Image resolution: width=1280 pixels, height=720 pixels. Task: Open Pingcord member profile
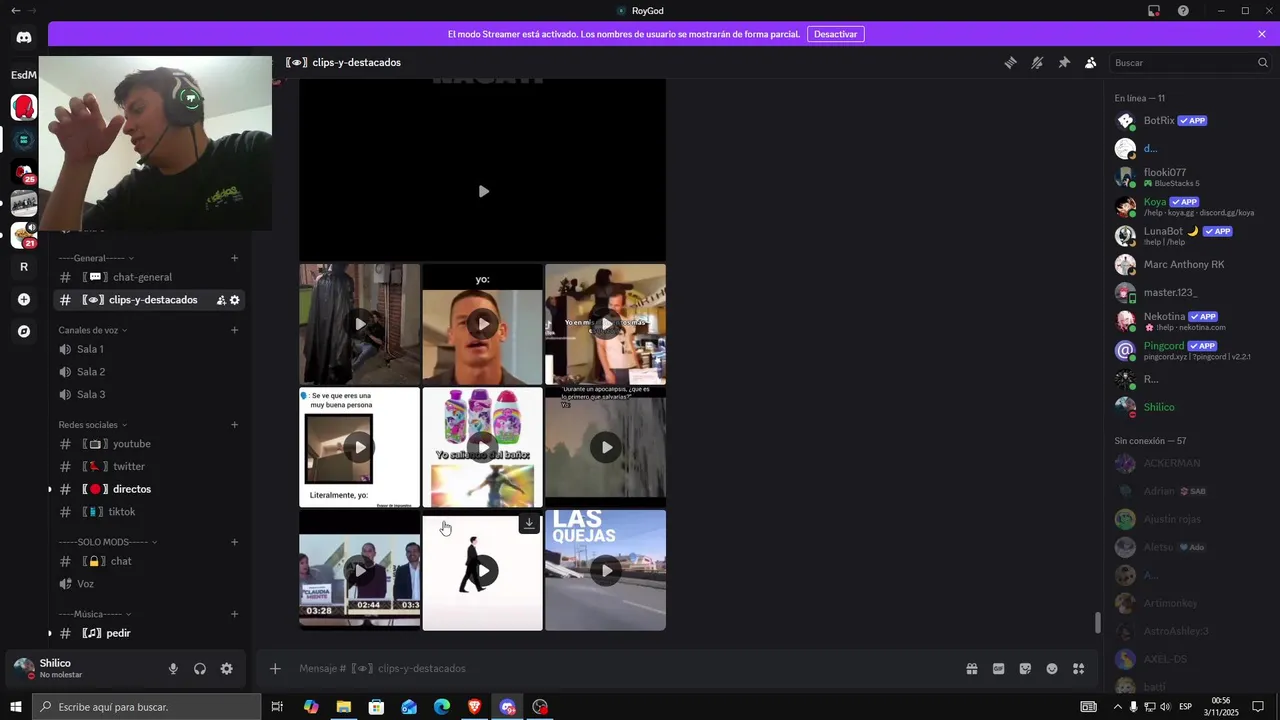(1190, 350)
